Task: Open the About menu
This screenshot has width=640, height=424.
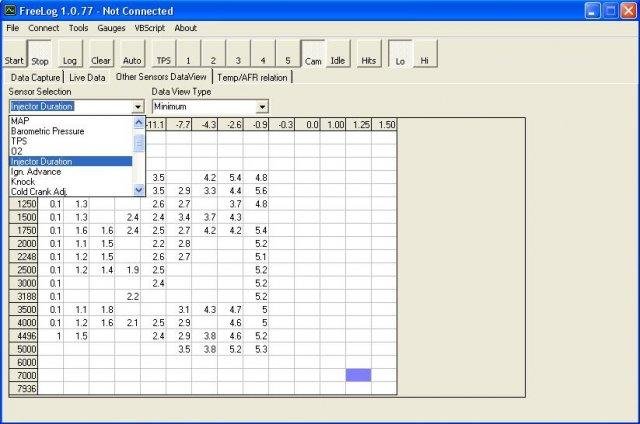Action: coord(186,28)
